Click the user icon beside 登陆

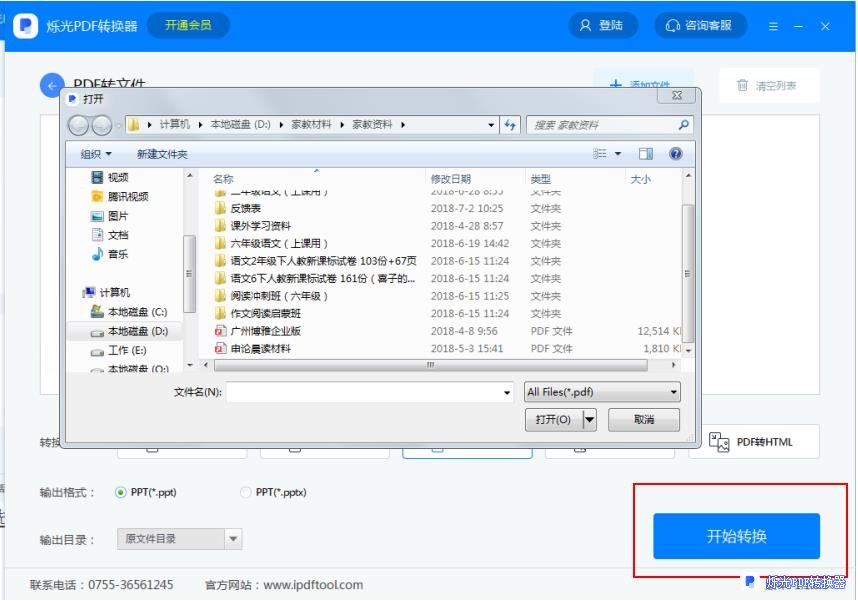pyautogui.click(x=585, y=25)
